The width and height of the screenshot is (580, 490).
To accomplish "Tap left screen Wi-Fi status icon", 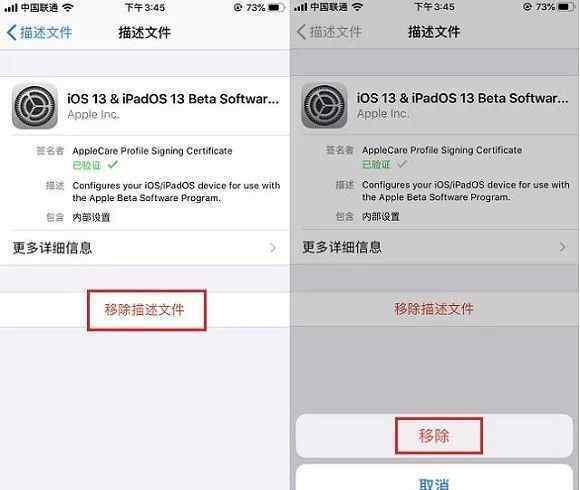I will pyautogui.click(x=68, y=7).
